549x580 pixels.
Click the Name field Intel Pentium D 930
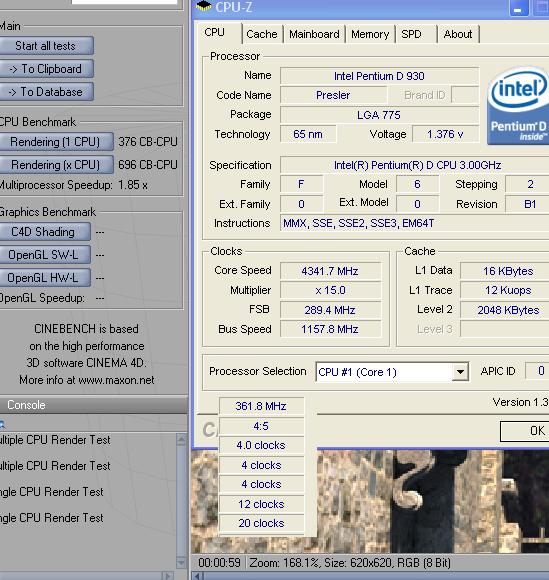click(x=380, y=76)
